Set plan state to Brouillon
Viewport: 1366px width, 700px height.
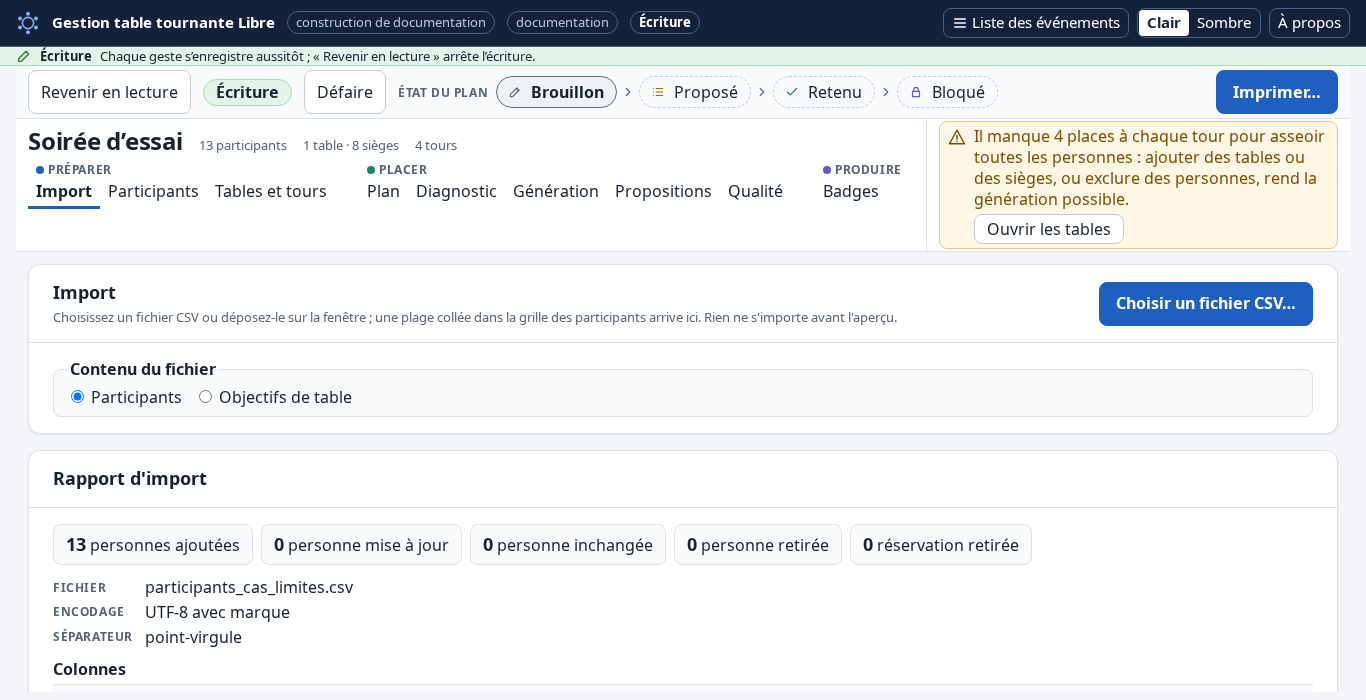coord(556,92)
